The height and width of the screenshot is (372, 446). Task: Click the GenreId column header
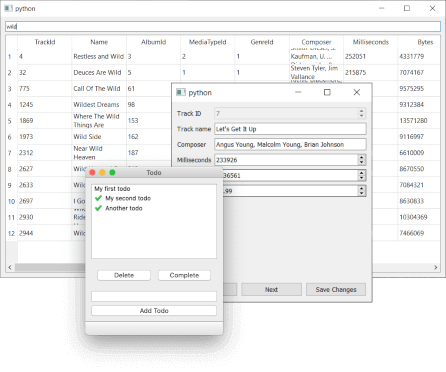[x=262, y=42]
